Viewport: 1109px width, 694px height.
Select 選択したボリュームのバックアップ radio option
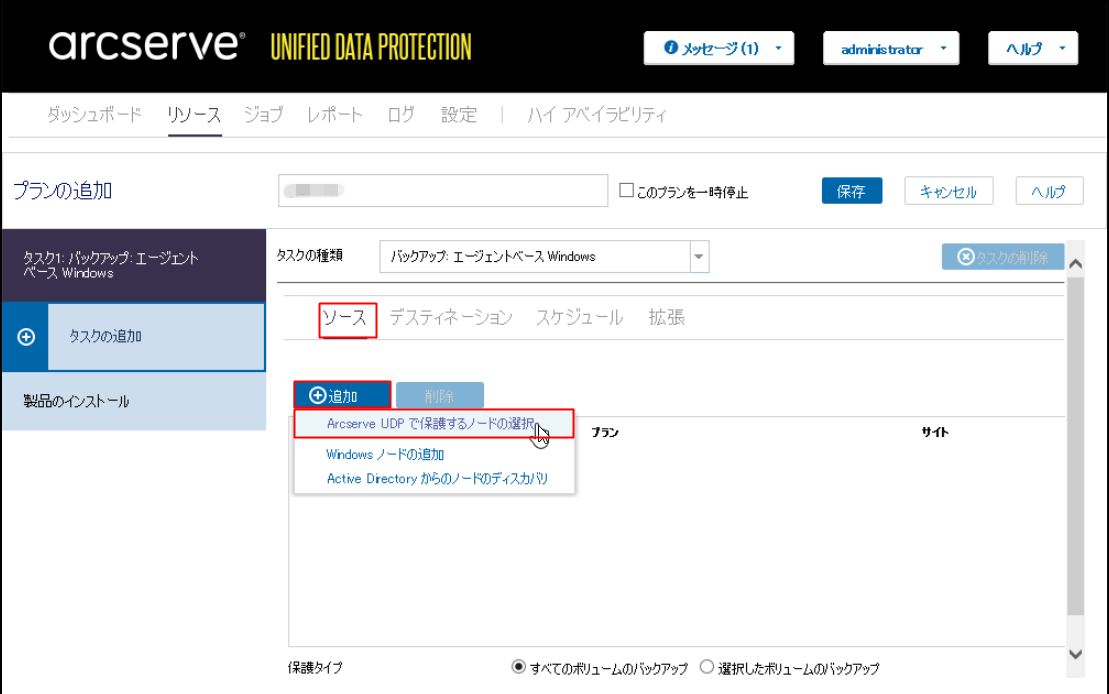(x=708, y=667)
